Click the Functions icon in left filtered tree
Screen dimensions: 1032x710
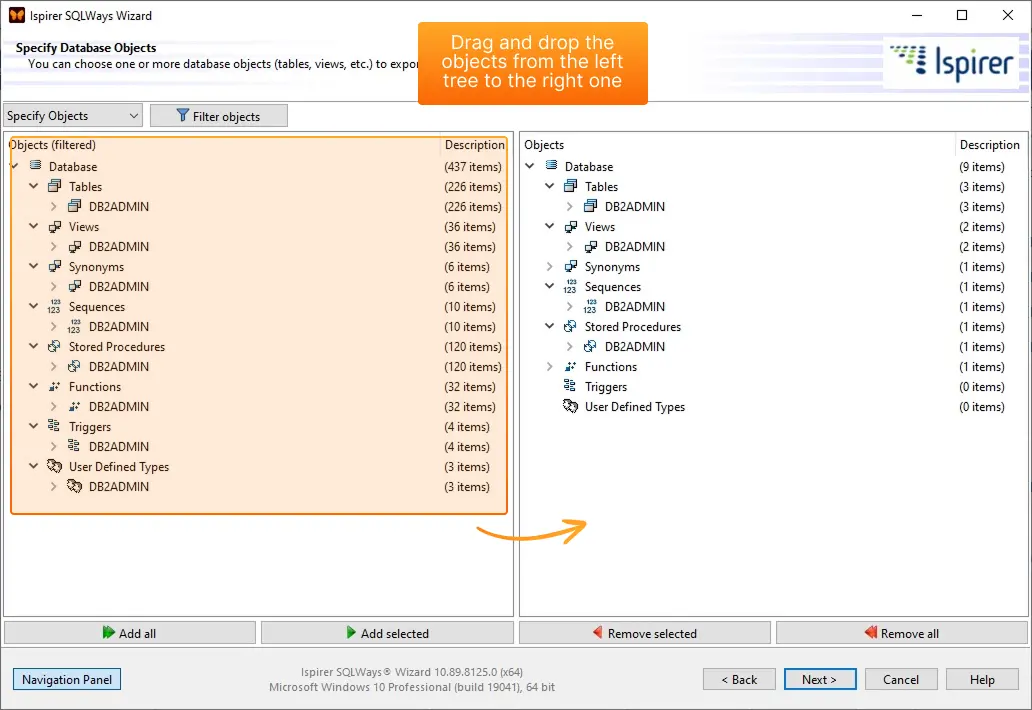[55, 386]
